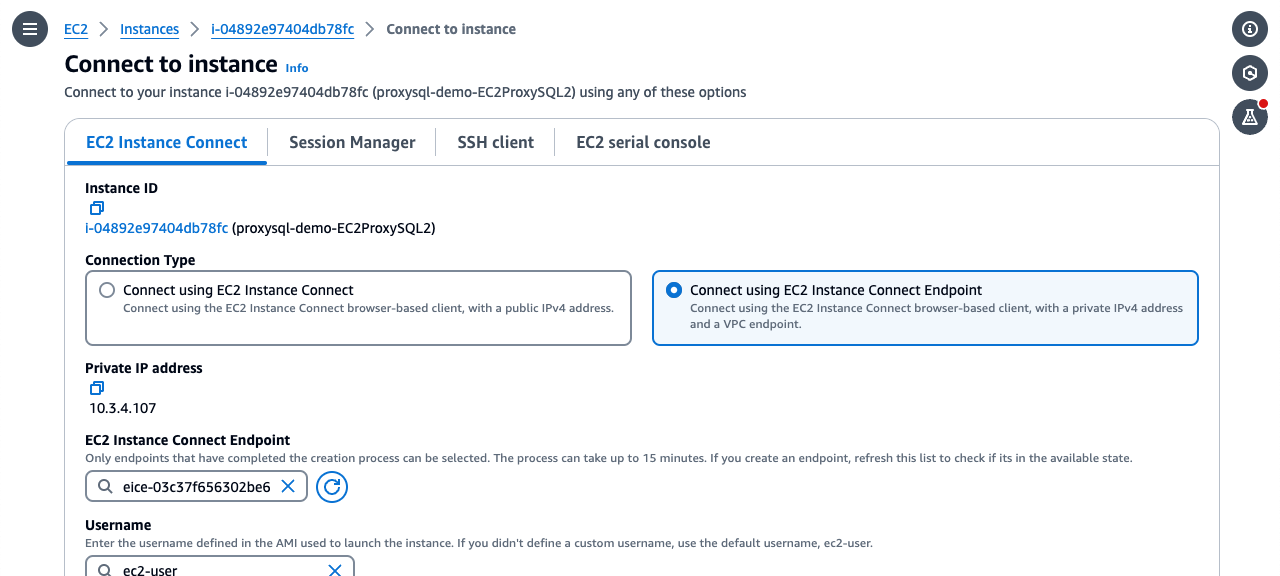Clear the eice-03c37f656302be6 endpoint selection
The image size is (1280, 576).
click(288, 486)
